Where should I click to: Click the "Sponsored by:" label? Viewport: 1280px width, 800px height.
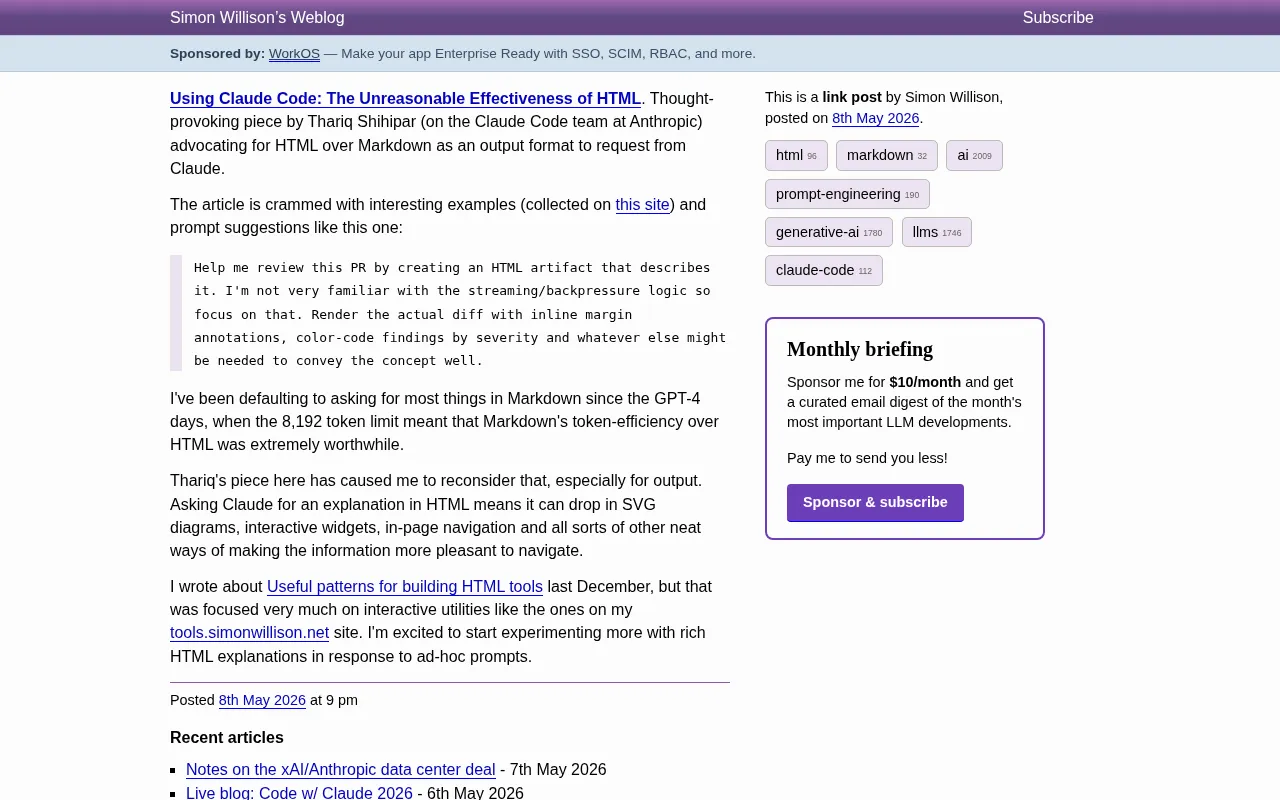(x=217, y=54)
